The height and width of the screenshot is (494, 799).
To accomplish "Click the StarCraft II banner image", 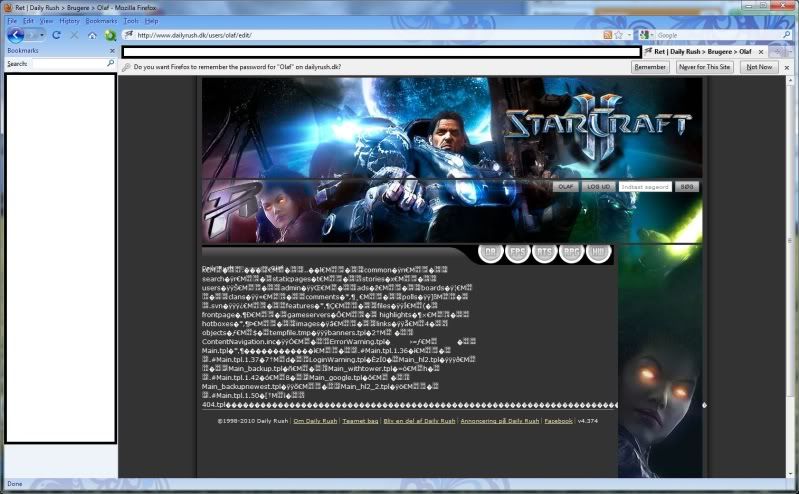I will (x=452, y=127).
